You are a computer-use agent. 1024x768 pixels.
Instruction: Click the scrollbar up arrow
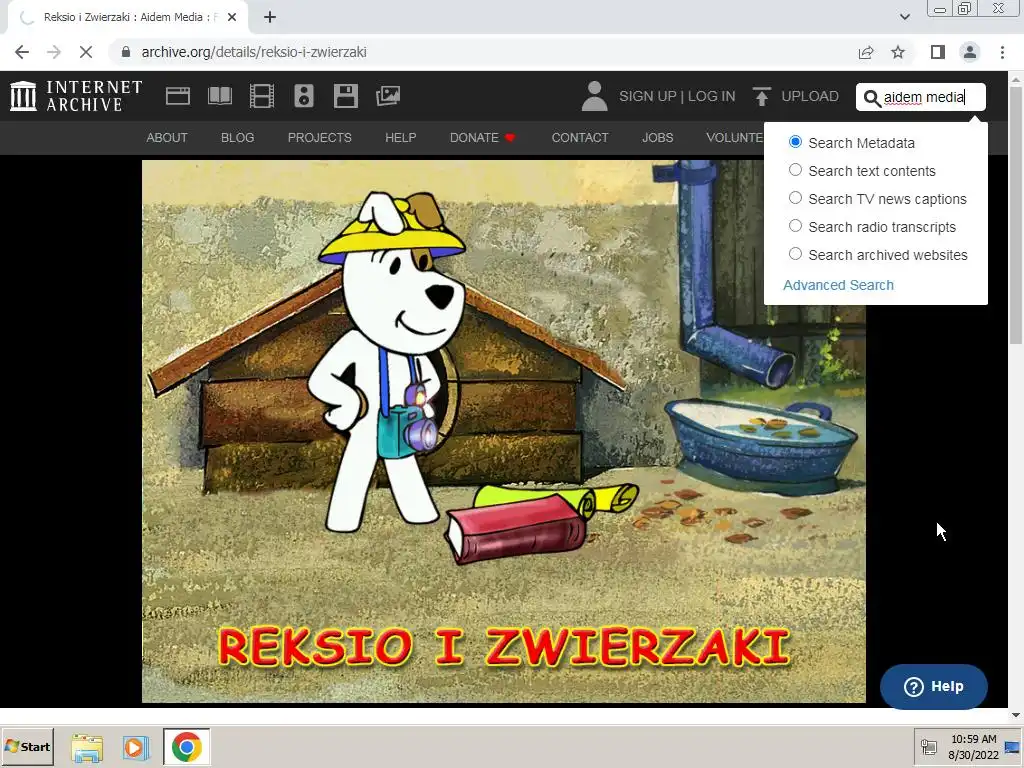click(x=1016, y=78)
